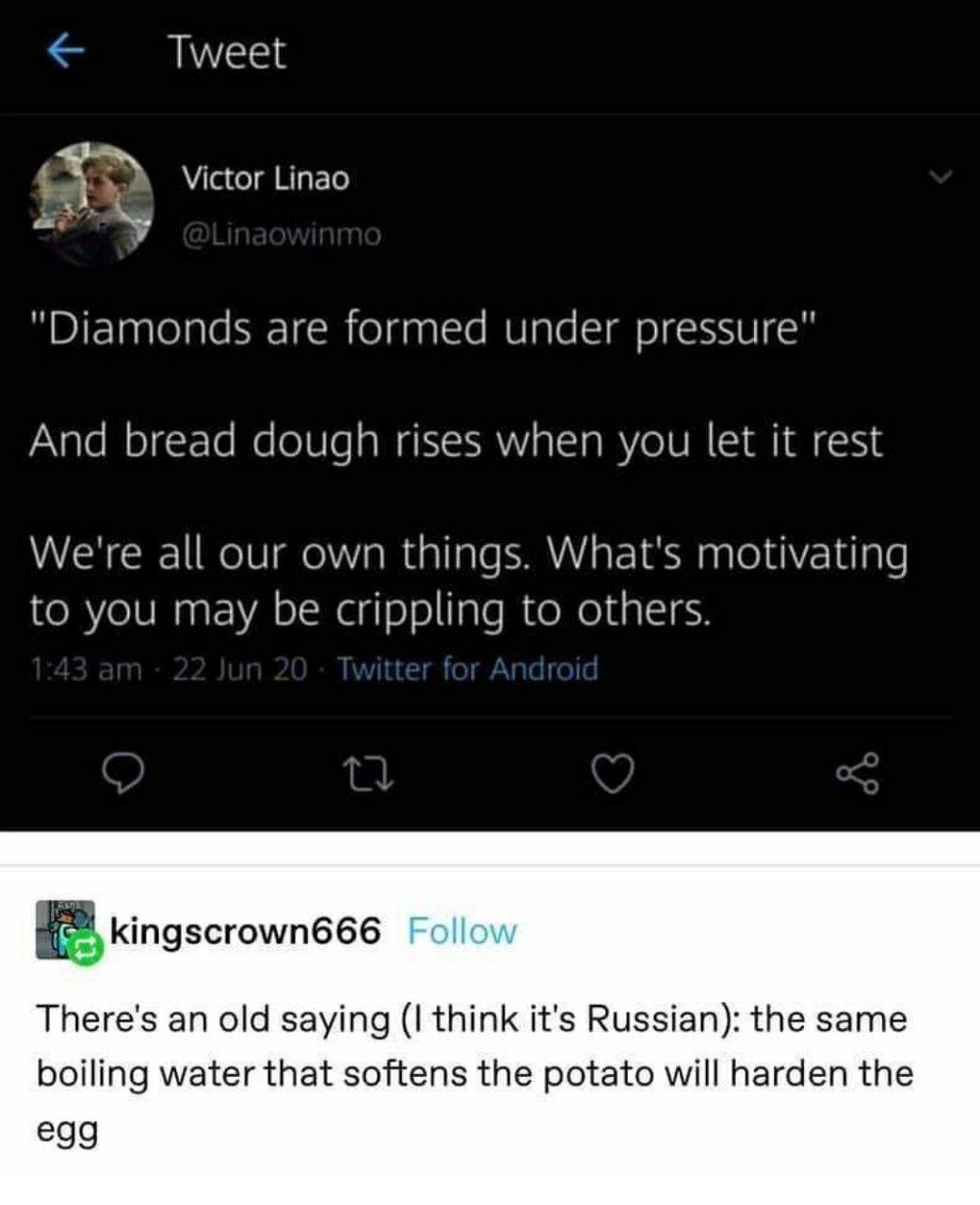Viewport: 980px width, 1205px height.
Task: Click the Reply speech bubble icon
Action: click(x=120, y=774)
